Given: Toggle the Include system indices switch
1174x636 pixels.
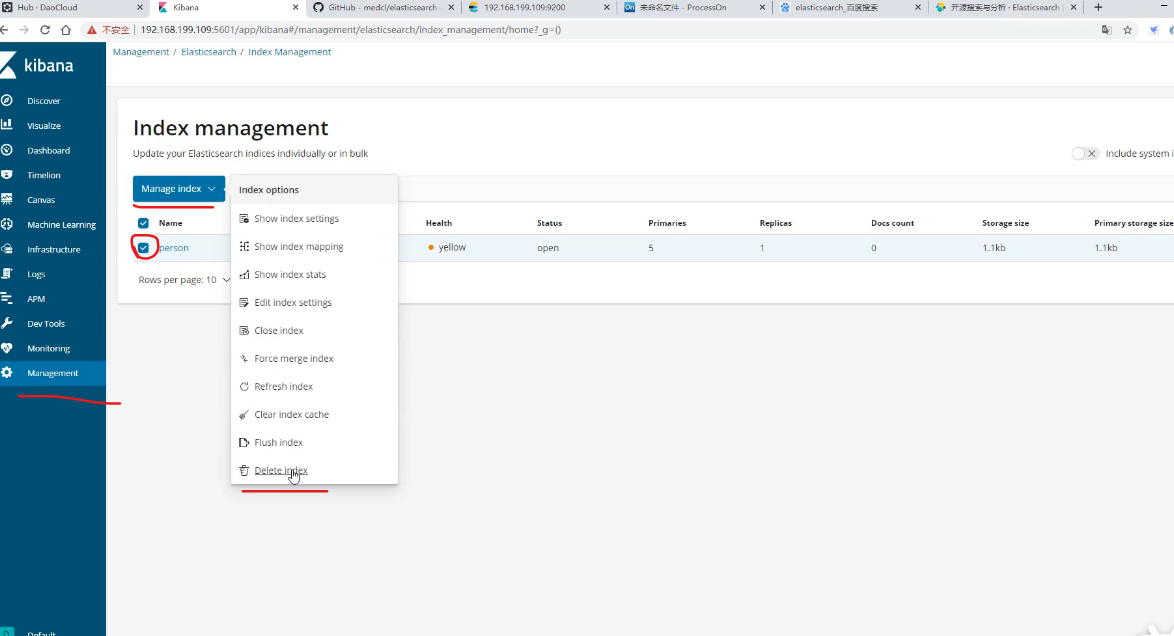Looking at the screenshot, I should pyautogui.click(x=1084, y=154).
